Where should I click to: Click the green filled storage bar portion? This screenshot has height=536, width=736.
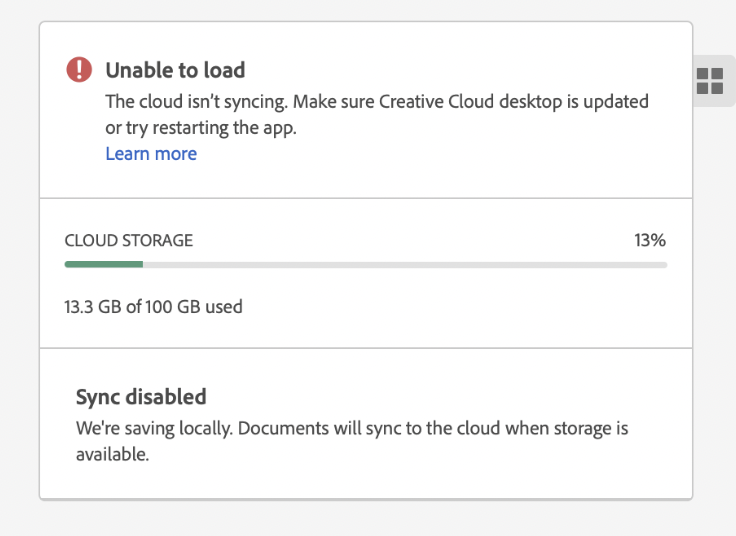click(104, 264)
